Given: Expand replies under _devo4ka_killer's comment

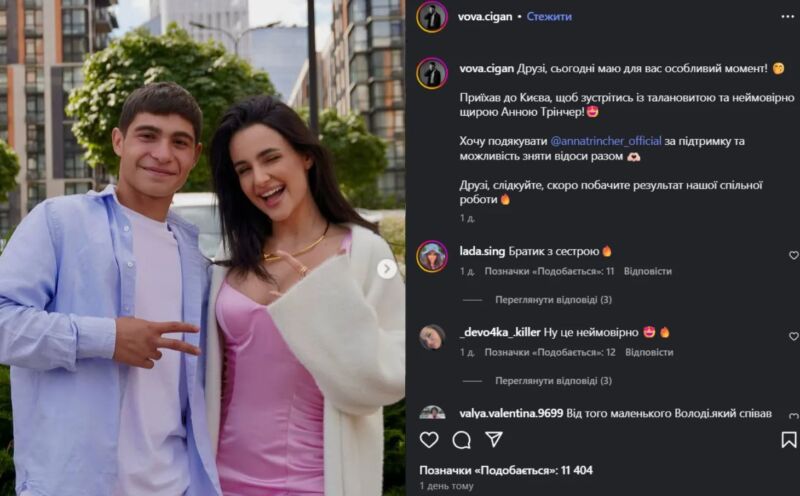Looking at the screenshot, I should point(553,381).
